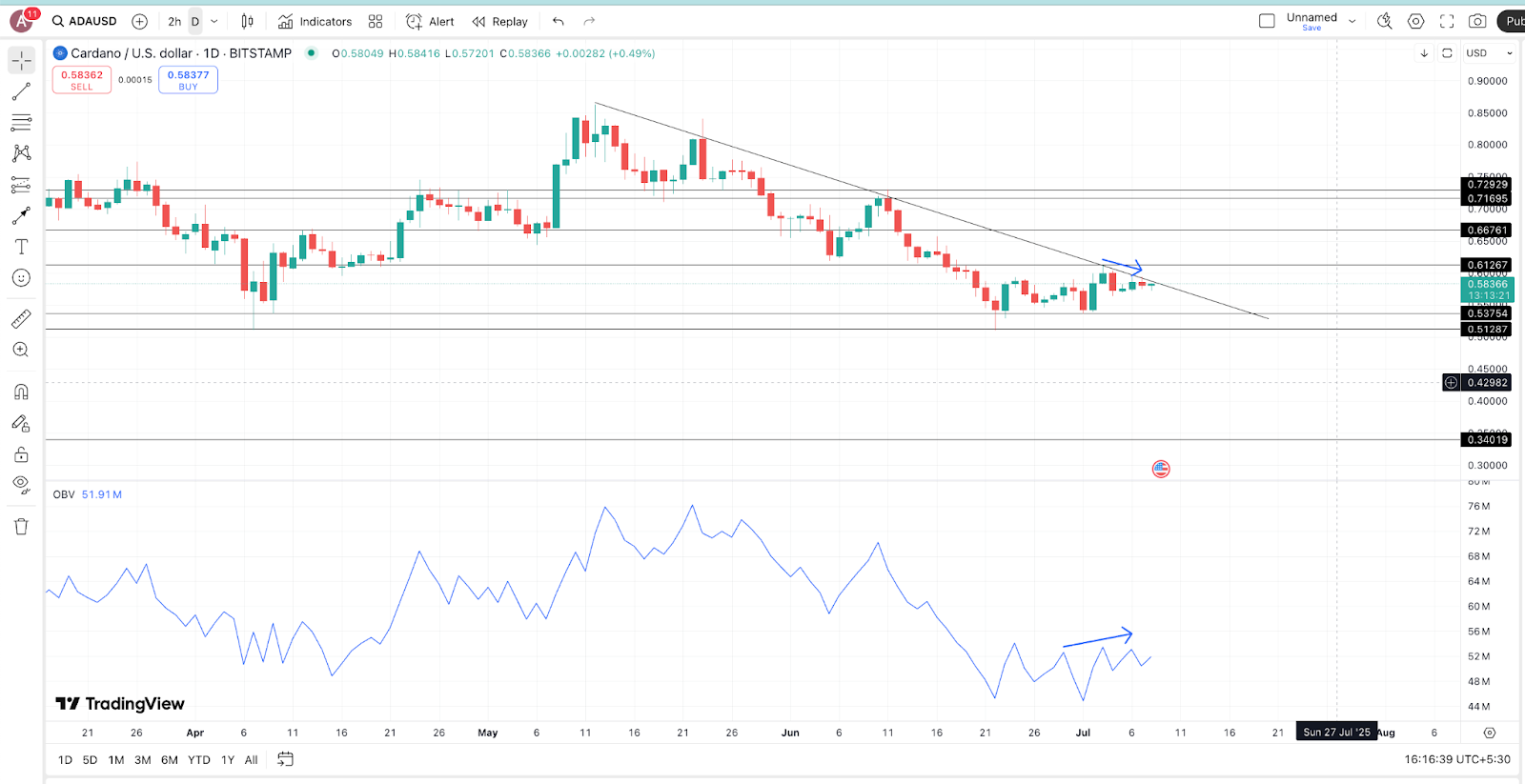This screenshot has height=784, width=1525.
Task: Open the emoji and icons tool
Action: pos(21,278)
